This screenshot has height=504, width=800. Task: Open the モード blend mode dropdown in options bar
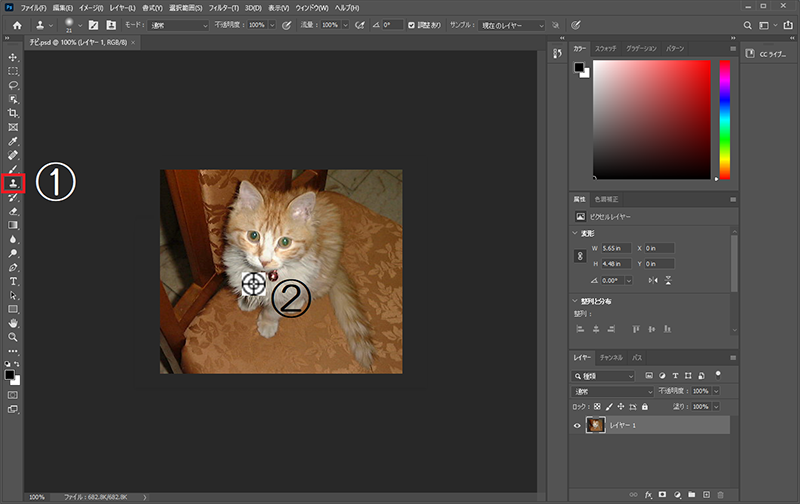pyautogui.click(x=178, y=24)
